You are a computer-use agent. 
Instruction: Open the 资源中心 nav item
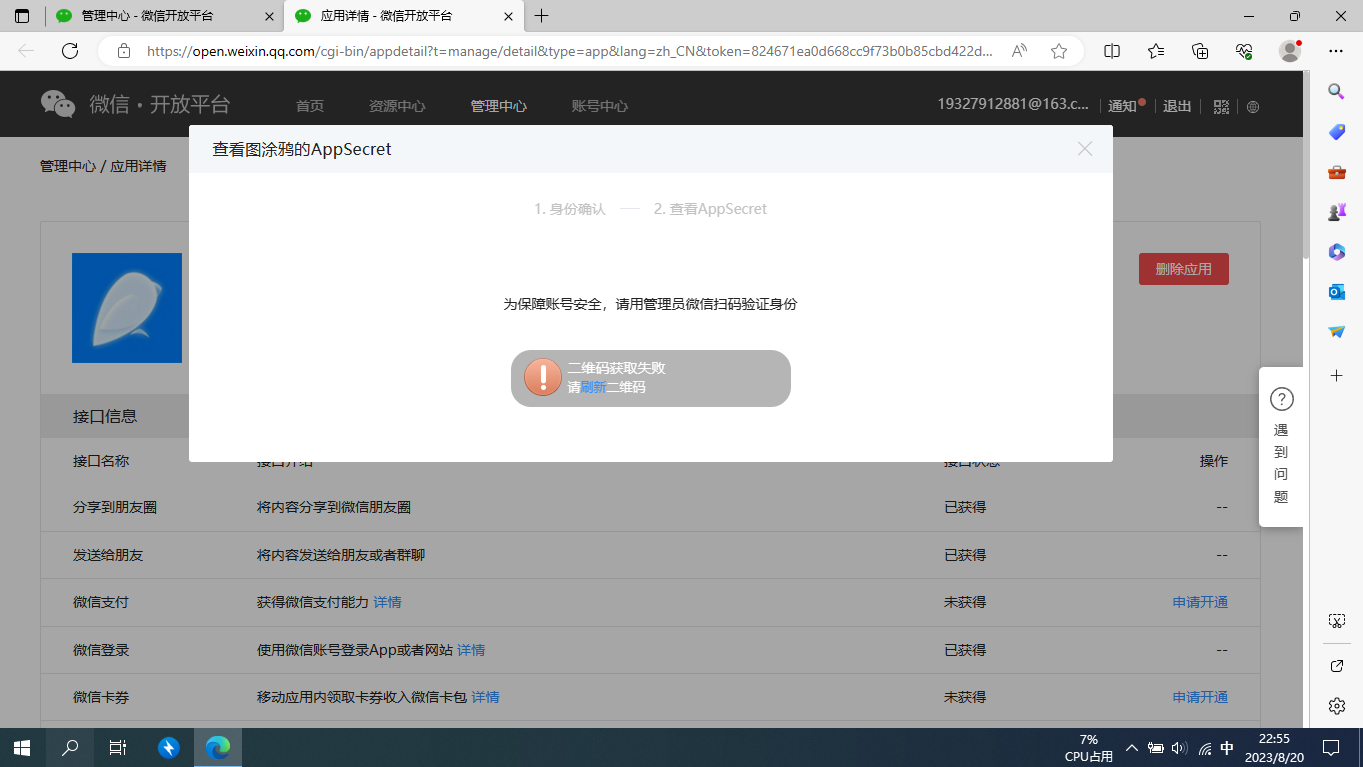(x=397, y=106)
